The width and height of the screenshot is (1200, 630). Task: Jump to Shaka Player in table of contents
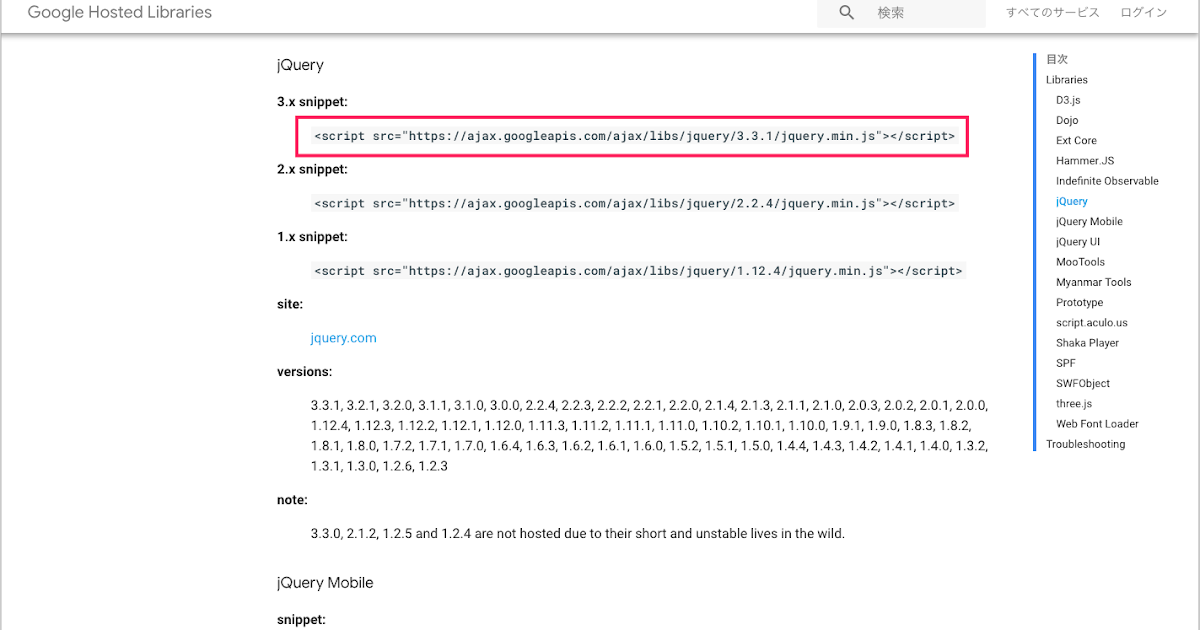[x=1087, y=343]
